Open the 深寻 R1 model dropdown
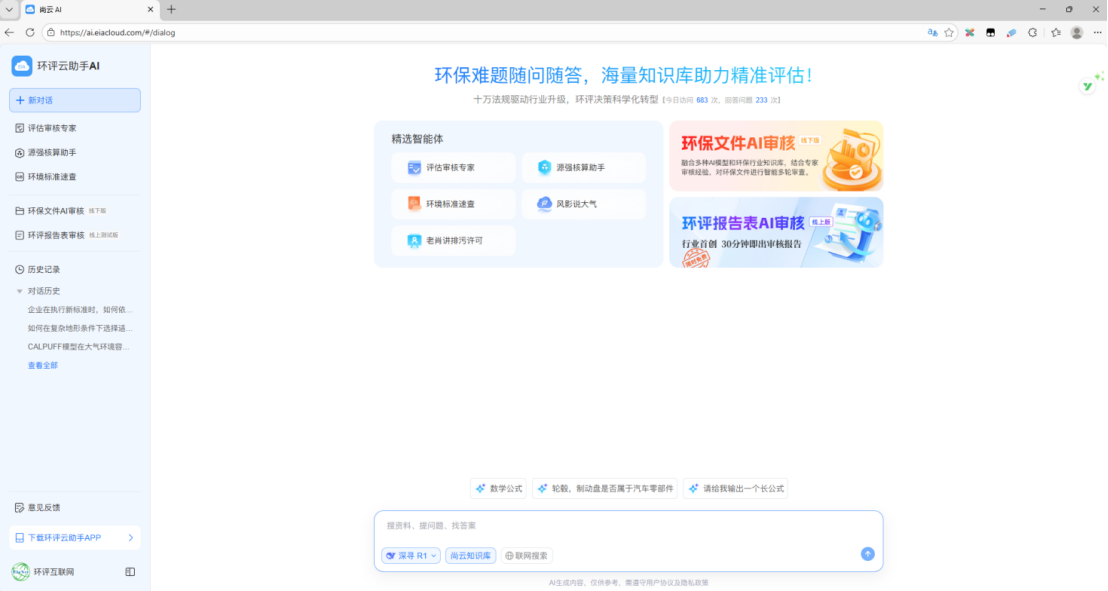The image size is (1108, 591). 411,555
